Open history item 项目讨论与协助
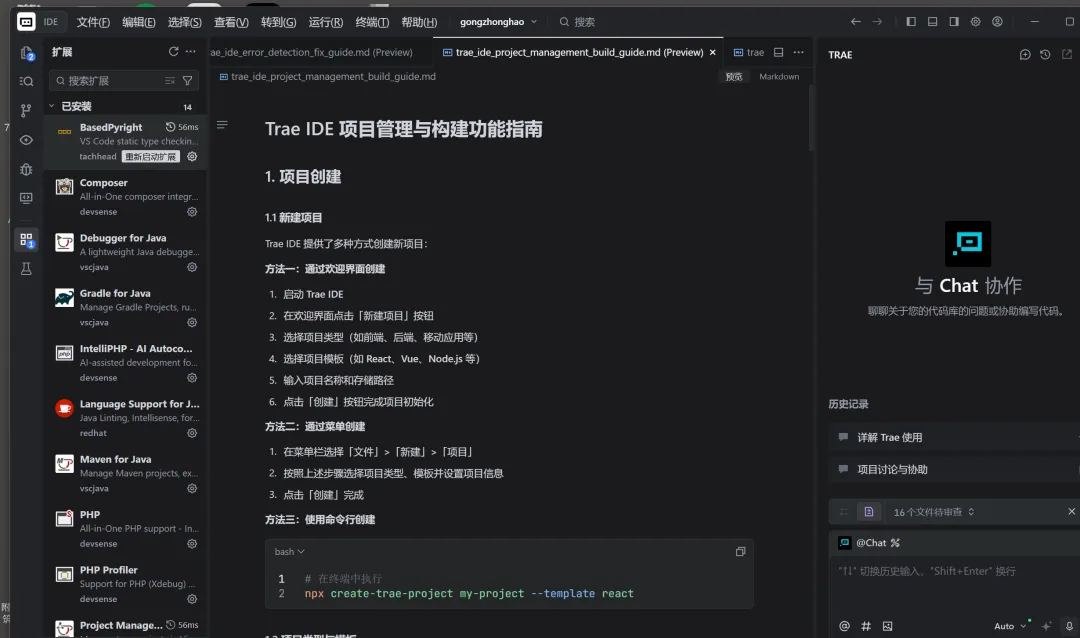This screenshot has height=638, width=1080. 954,469
